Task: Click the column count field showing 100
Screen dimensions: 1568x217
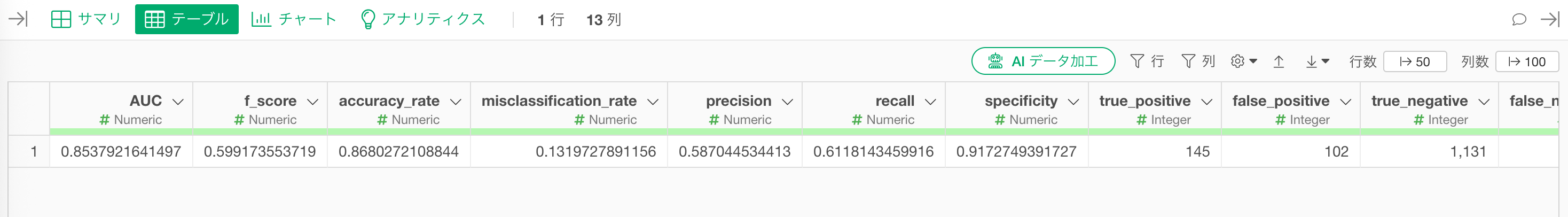Action: (1526, 61)
